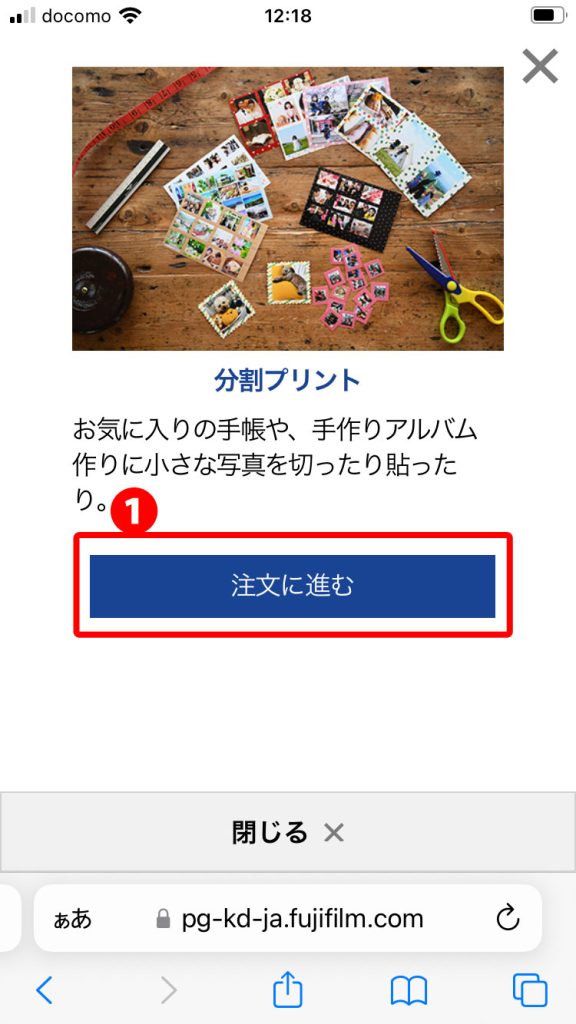Open the ああ text size menu
This screenshot has width=576, height=1024.
pyautogui.click(x=72, y=919)
